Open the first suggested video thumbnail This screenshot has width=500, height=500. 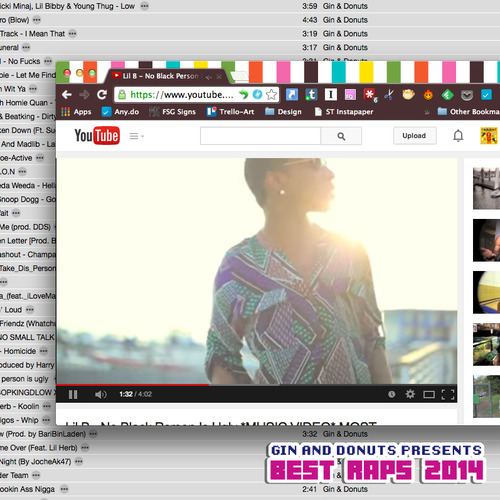pyautogui.click(x=486, y=188)
